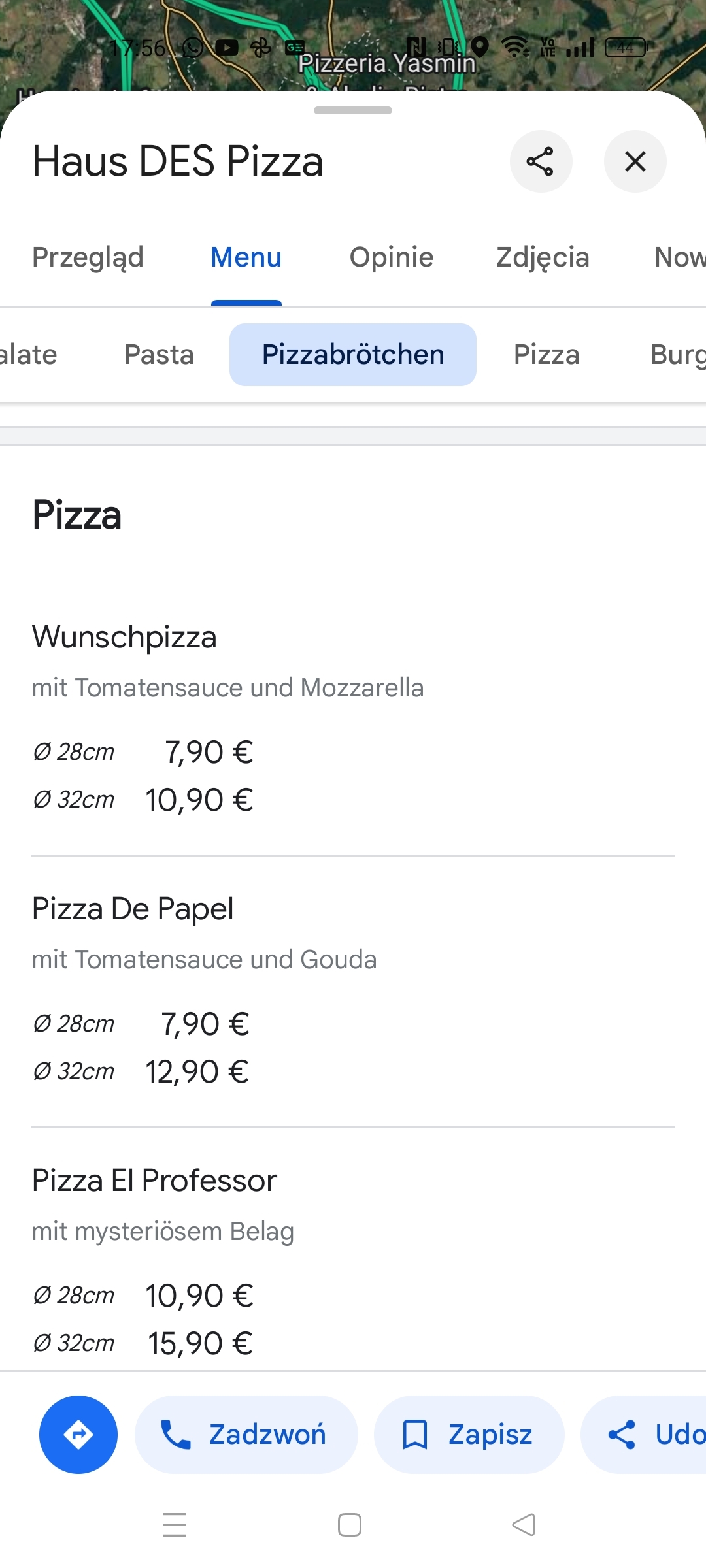Close the Haus DES Pizza panel
Image resolution: width=706 pixels, height=1568 pixels.
tap(635, 161)
